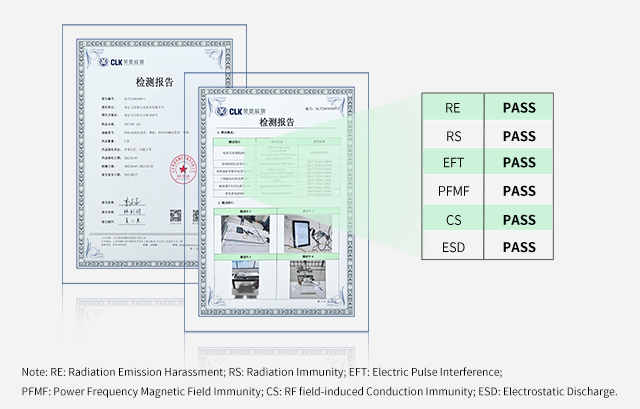640x409 pixels.
Task: Select the ESD label cell
Action: [x=452, y=247]
